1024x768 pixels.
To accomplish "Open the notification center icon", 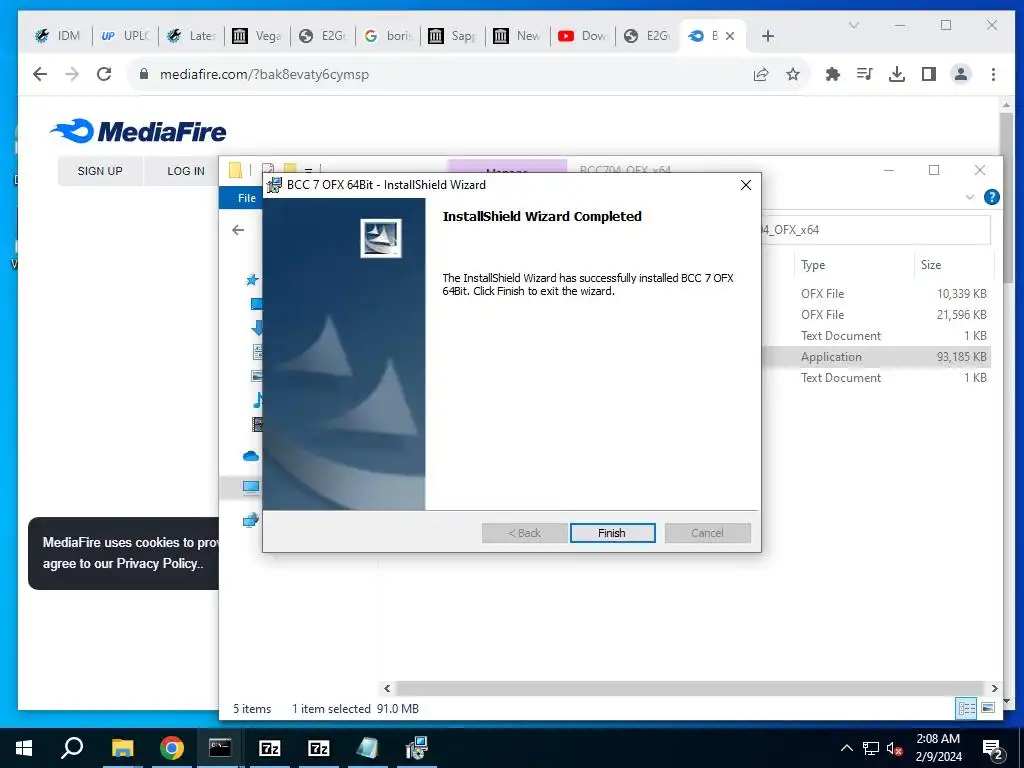I will pos(993,748).
